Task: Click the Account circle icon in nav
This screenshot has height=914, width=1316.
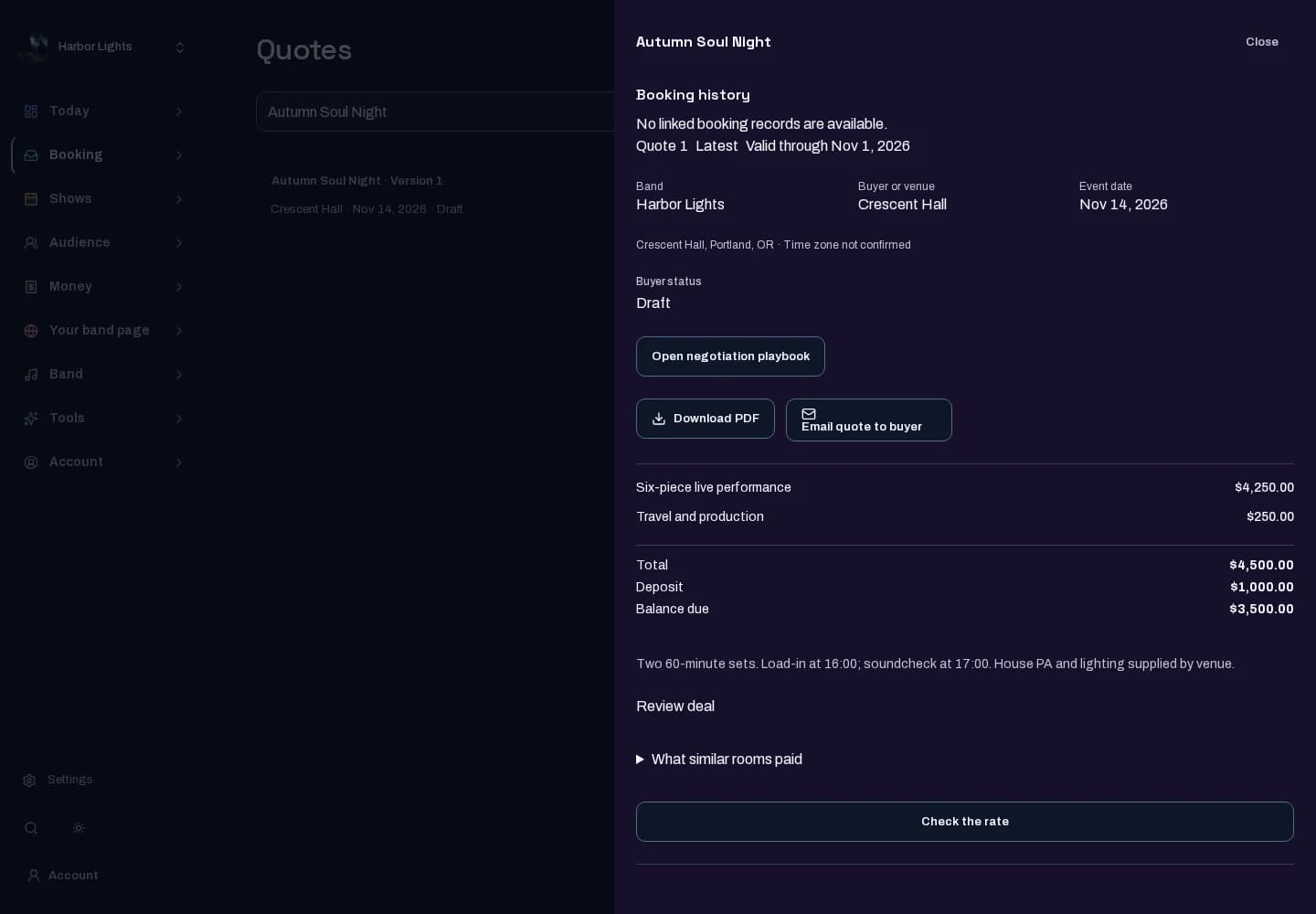Action: (x=31, y=462)
